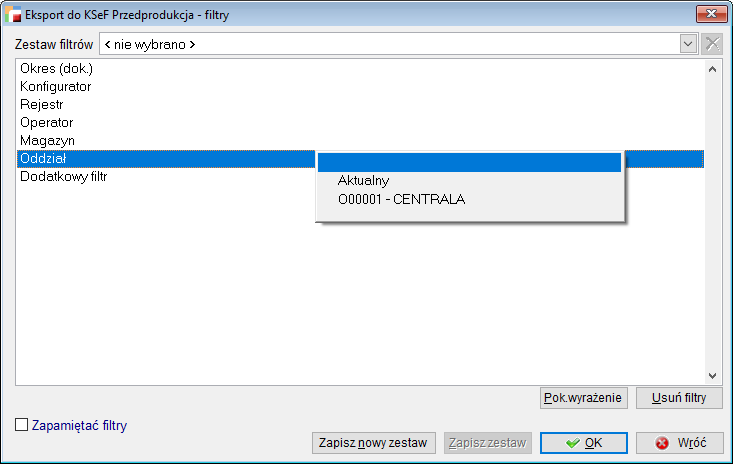Select the Konfigurator filter row
This screenshot has width=733, height=464.
click(x=56, y=87)
